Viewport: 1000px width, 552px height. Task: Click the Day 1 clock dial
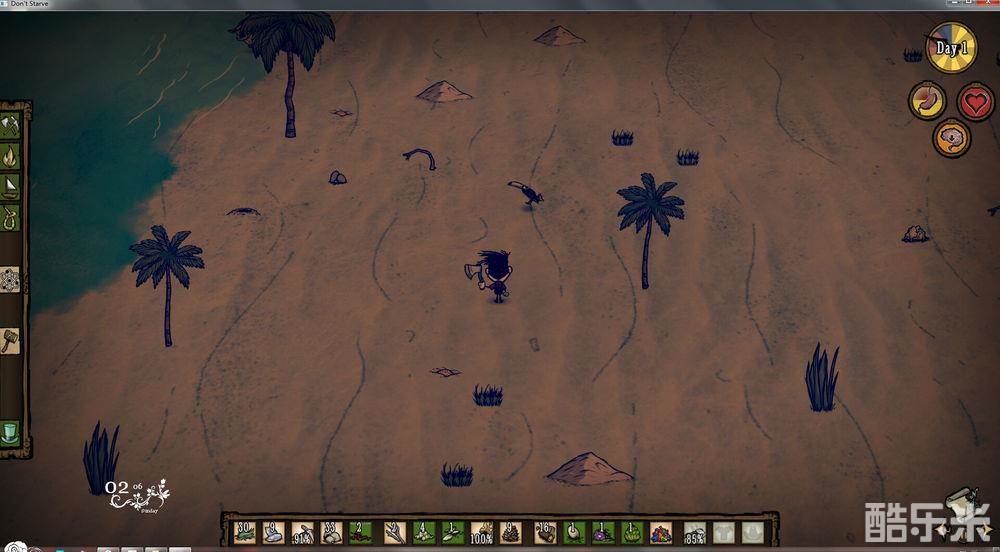tap(950, 48)
